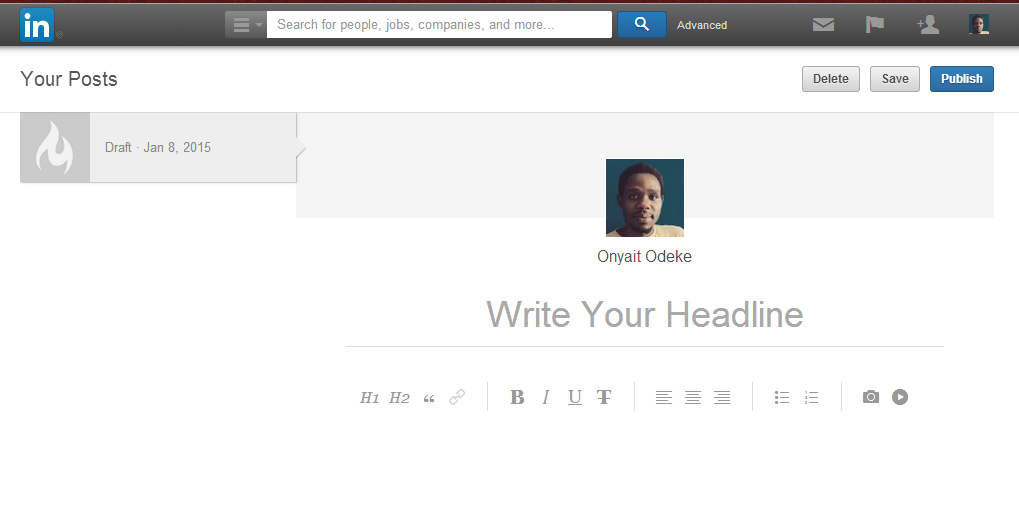The width and height of the screenshot is (1019, 507).
Task: Insert a hyperlink
Action: click(x=457, y=397)
